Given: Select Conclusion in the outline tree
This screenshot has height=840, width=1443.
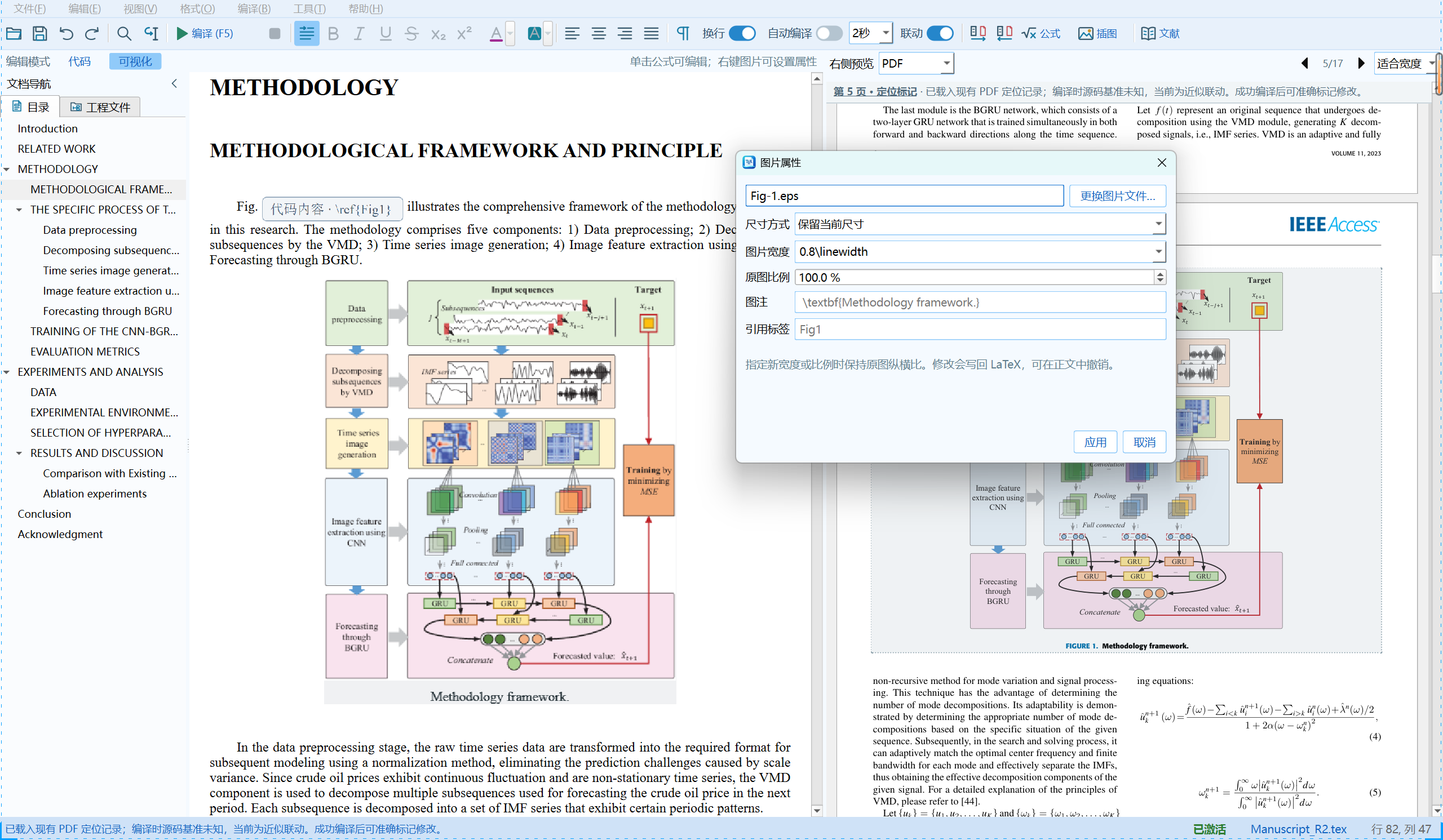Looking at the screenshot, I should tap(44, 514).
